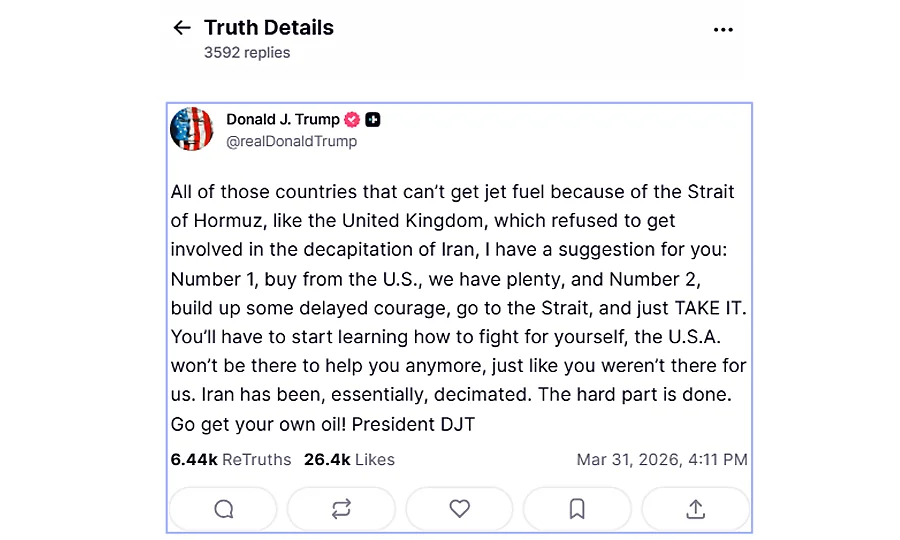The height and width of the screenshot is (540, 900).
Task: Reply using the speech bubble icon
Action: pos(223,509)
